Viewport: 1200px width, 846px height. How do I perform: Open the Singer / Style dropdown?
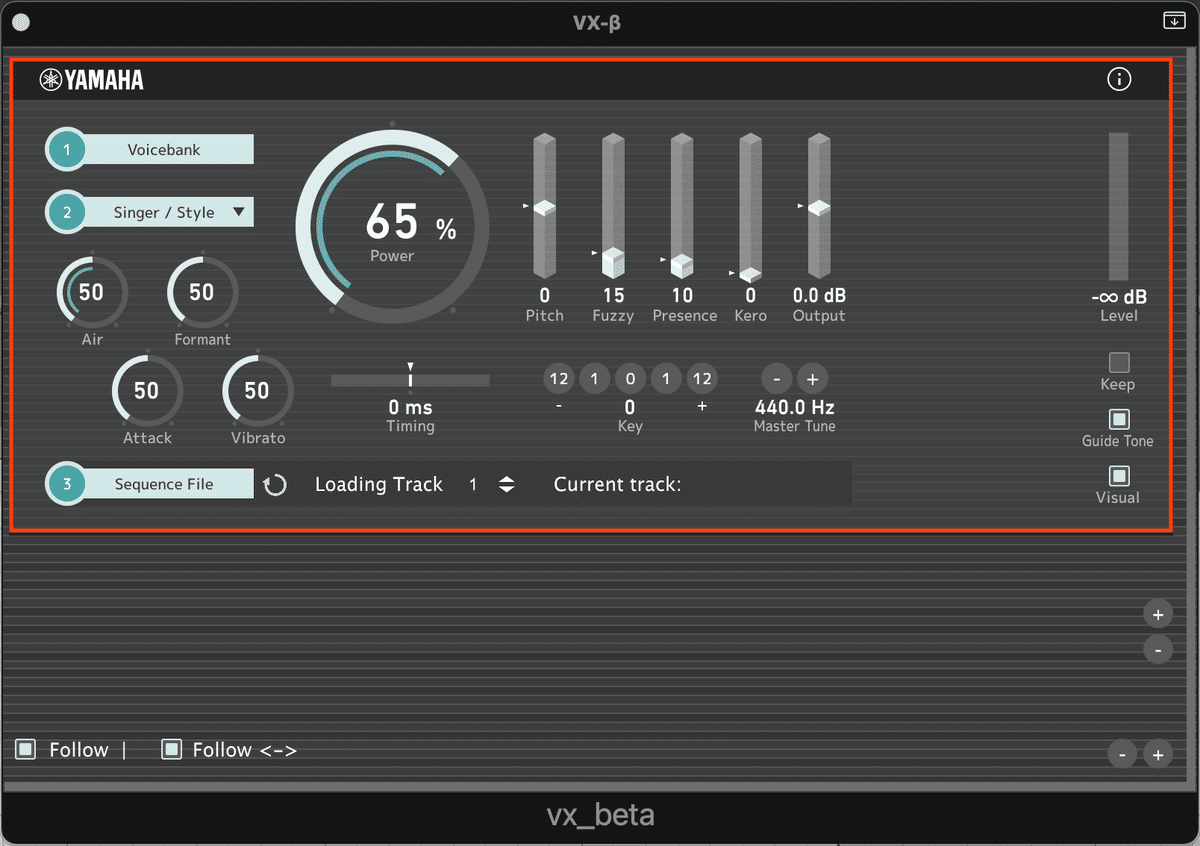pyautogui.click(x=150, y=212)
